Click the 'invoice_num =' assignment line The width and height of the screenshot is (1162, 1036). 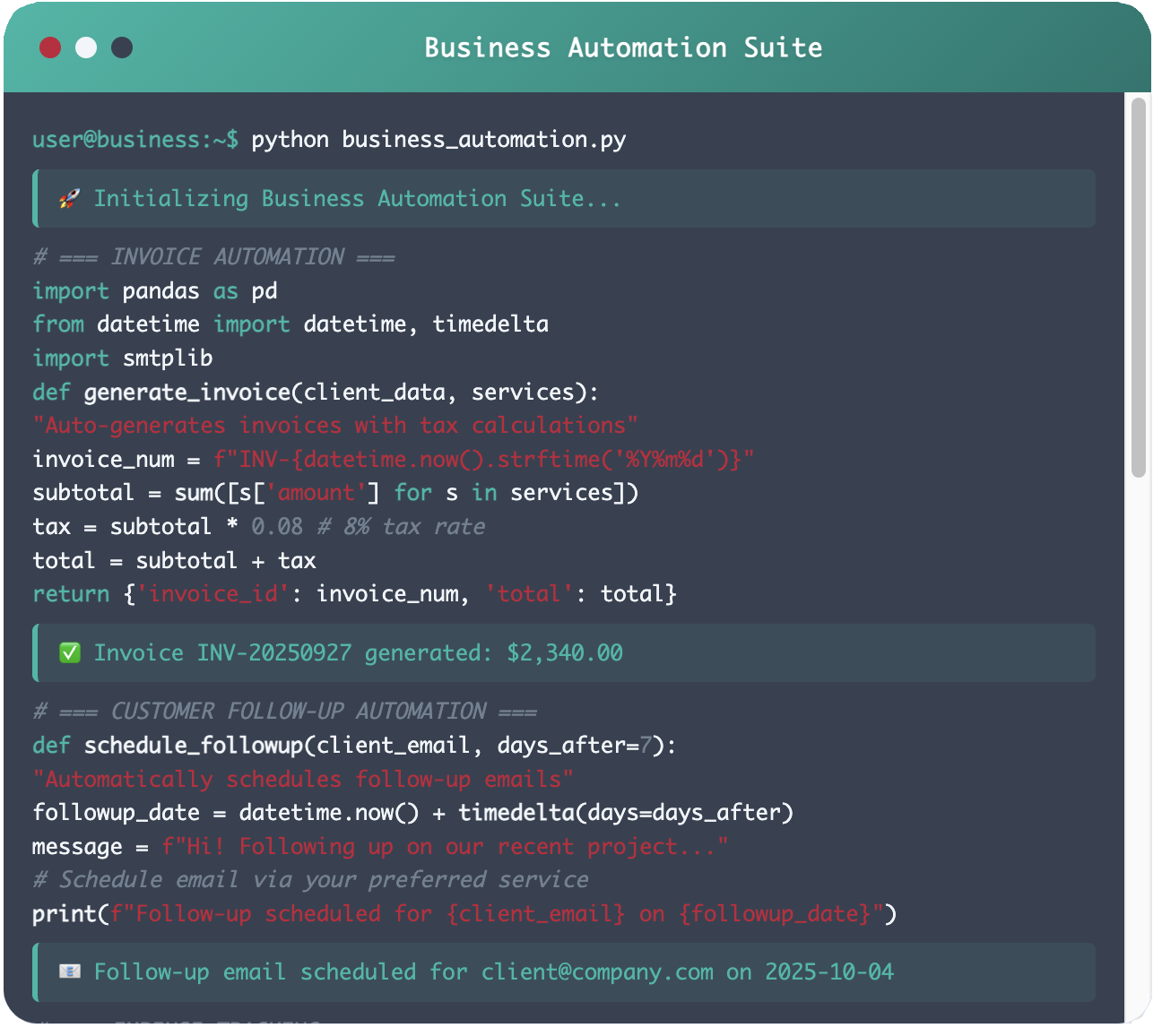pos(394,460)
